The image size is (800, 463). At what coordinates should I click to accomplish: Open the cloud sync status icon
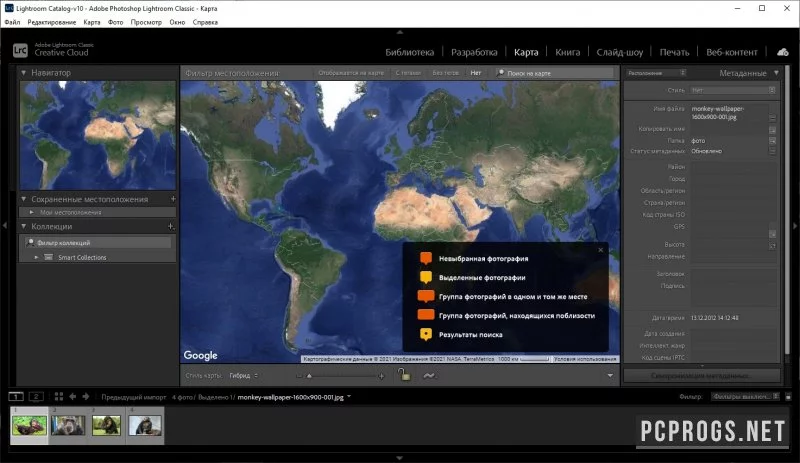pos(783,52)
